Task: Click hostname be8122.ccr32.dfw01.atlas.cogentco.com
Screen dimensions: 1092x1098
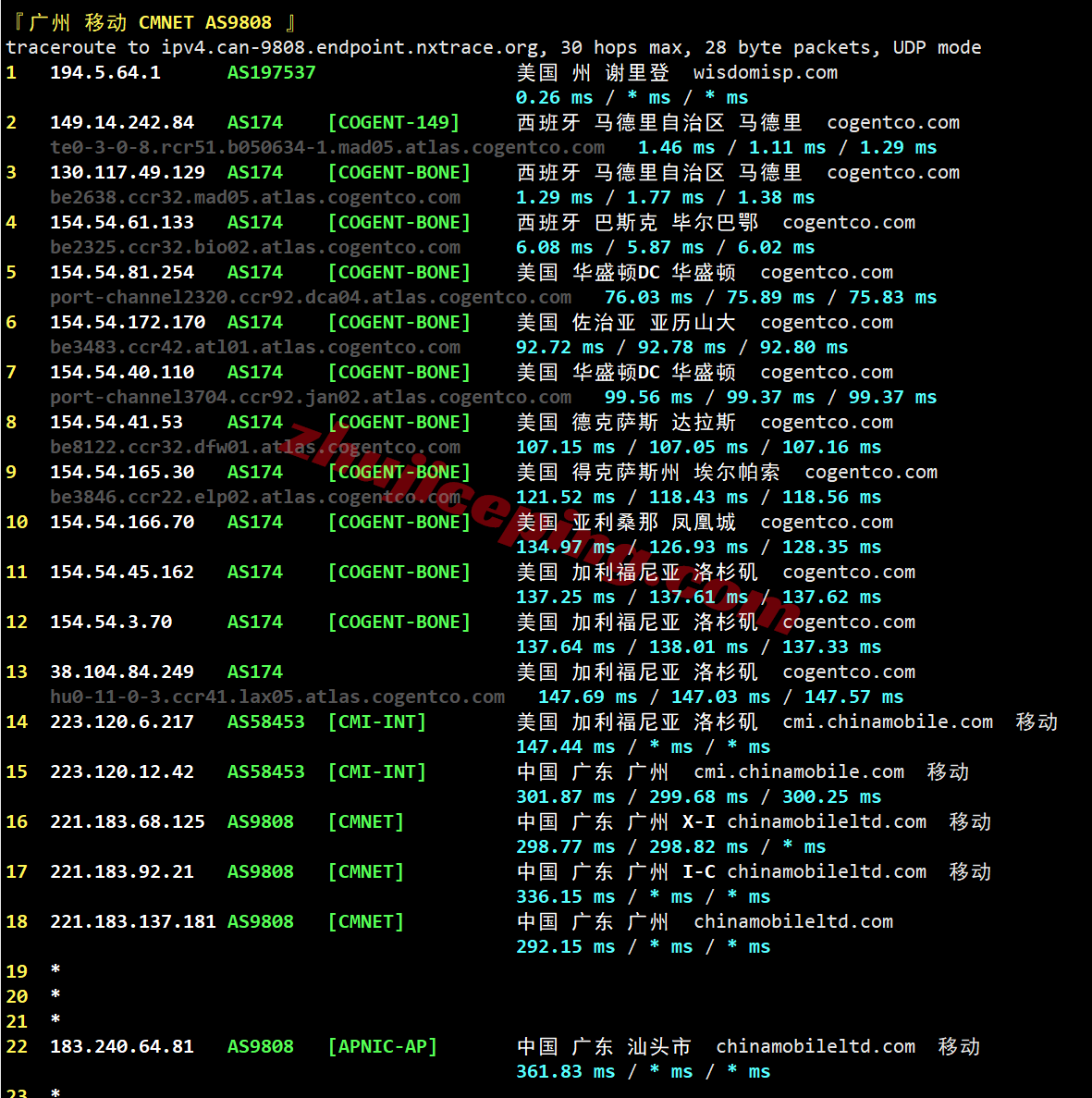Action: coord(255,448)
